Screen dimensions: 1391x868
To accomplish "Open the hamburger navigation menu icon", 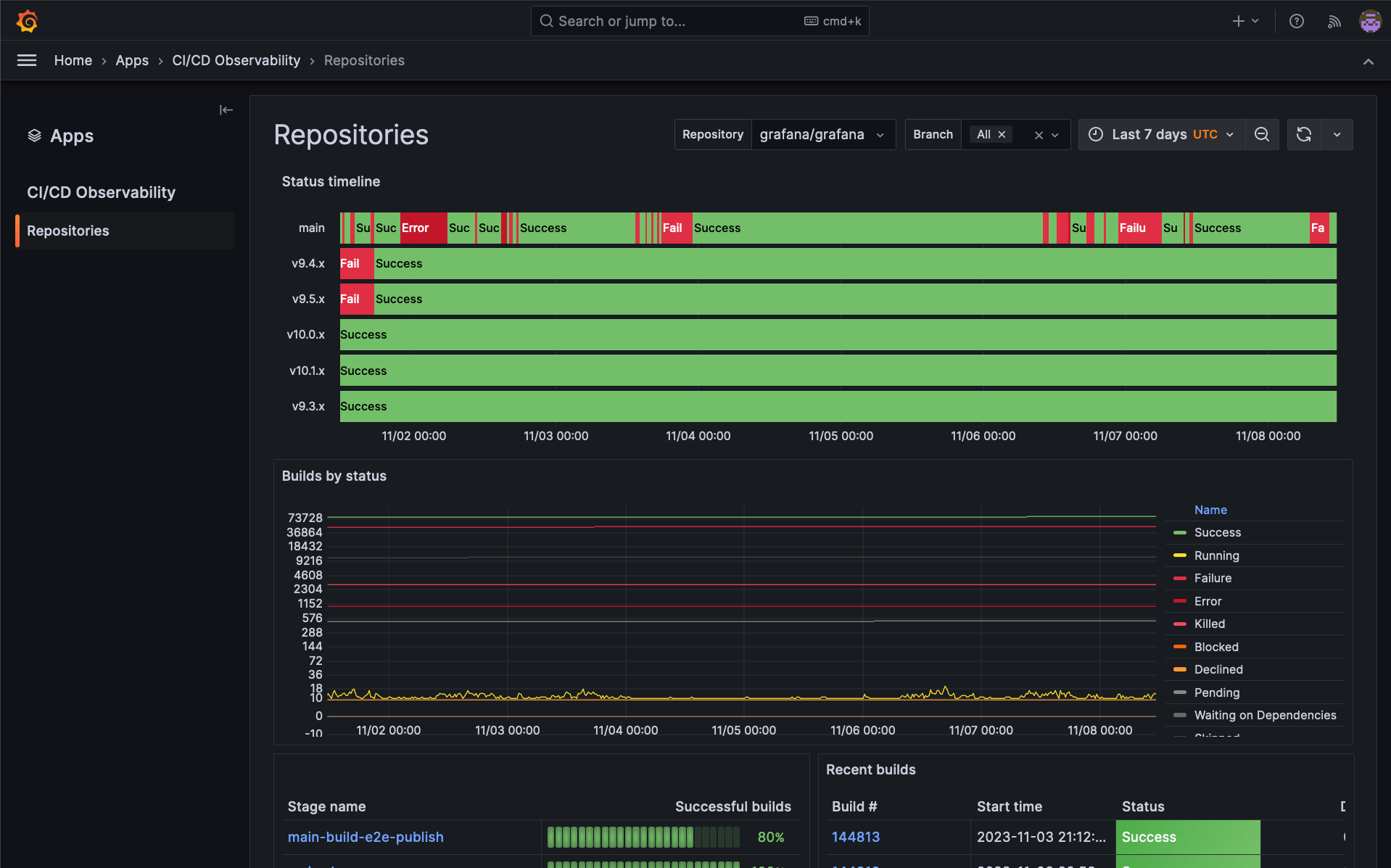I will coord(26,60).
